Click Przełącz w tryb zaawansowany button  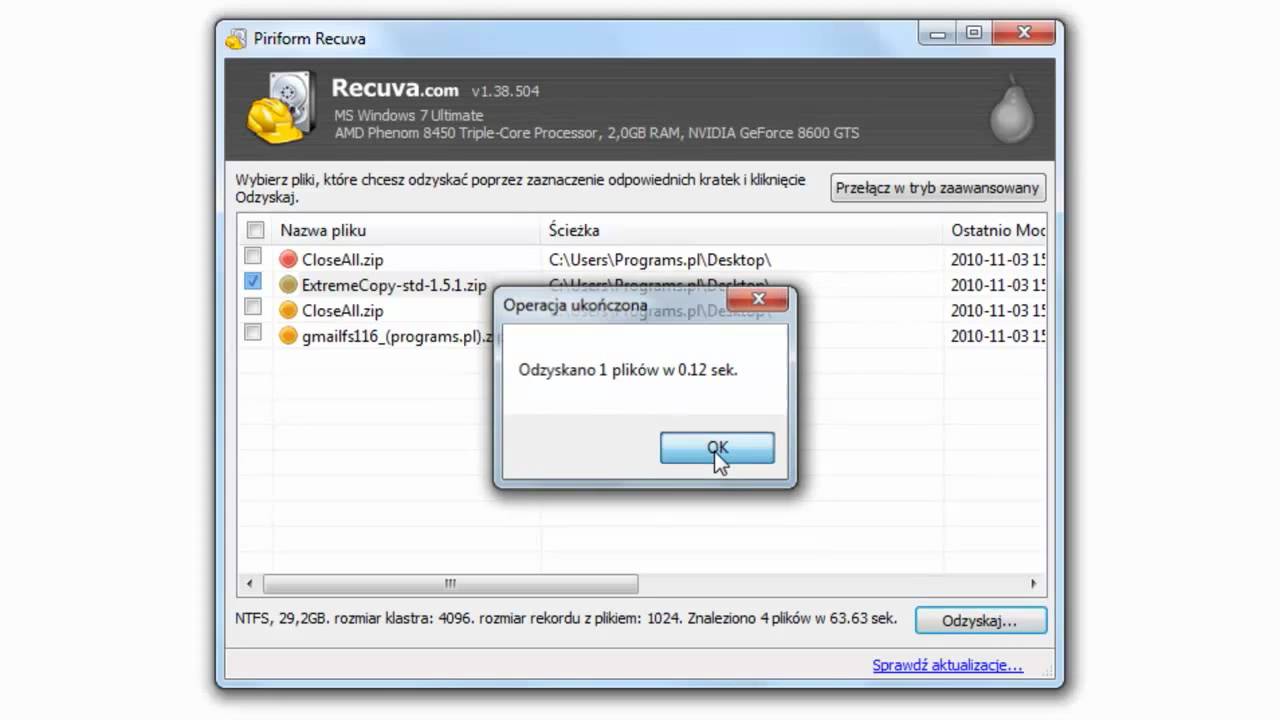[x=938, y=188]
